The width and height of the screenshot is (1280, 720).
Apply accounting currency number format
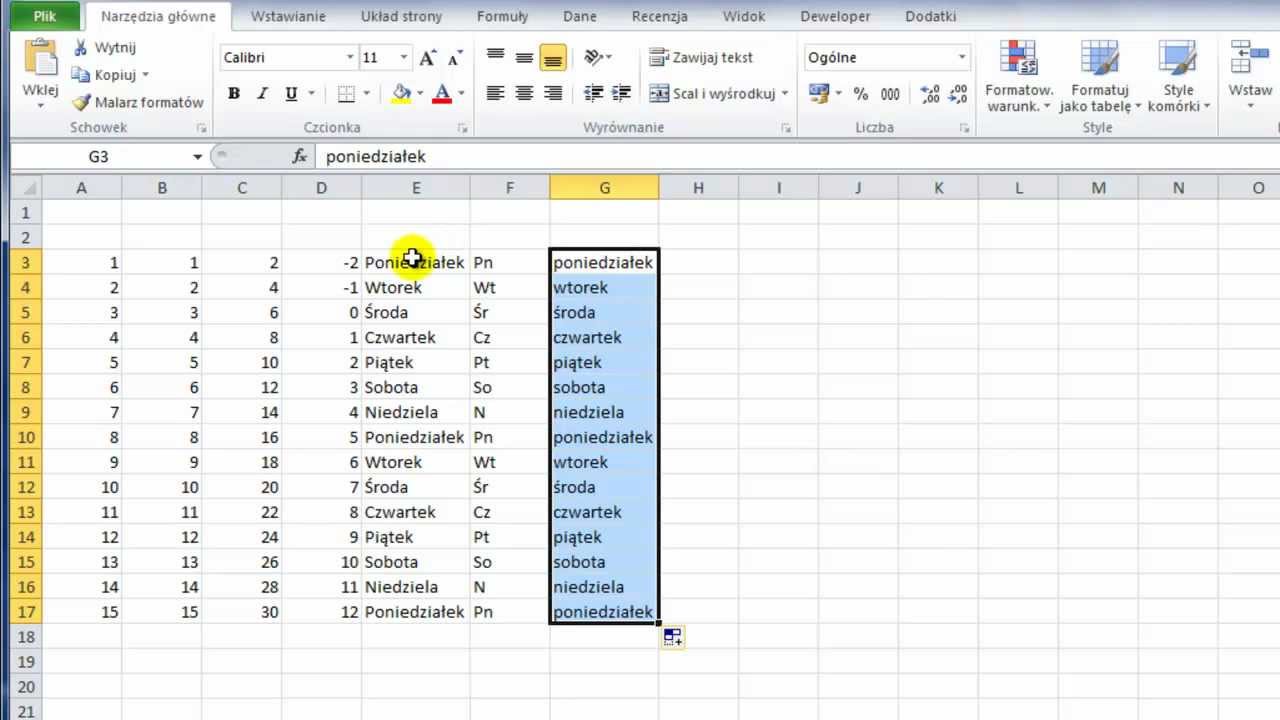819,93
